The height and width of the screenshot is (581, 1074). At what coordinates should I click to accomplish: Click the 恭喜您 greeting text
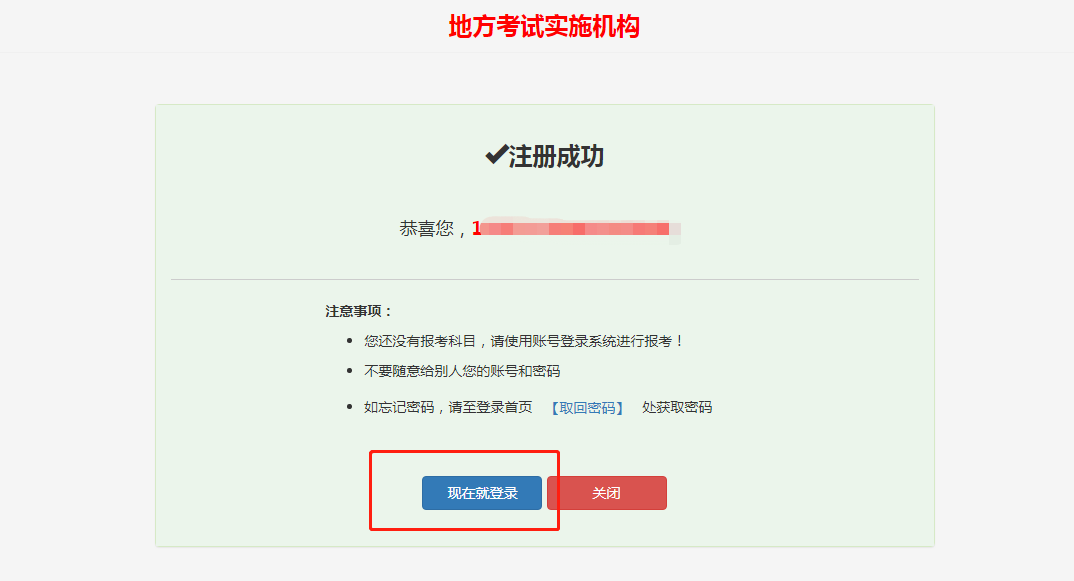pos(427,228)
